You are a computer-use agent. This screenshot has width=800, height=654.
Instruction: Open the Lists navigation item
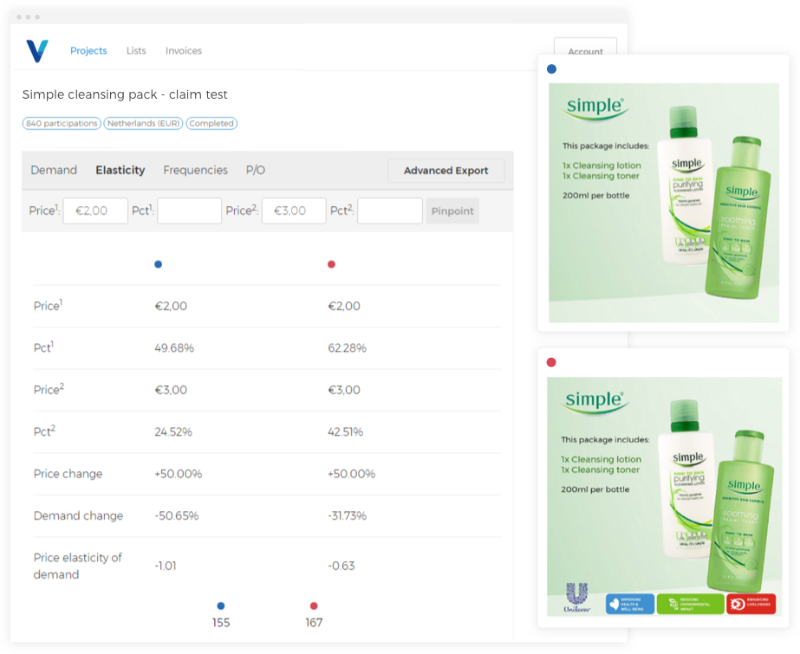tap(136, 51)
